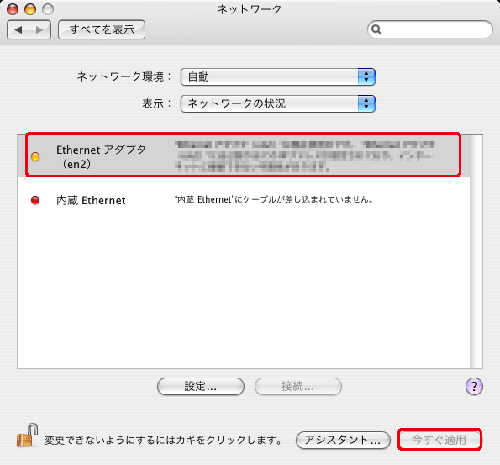Viewport: 500px width, 465px height.
Task: Select the Ethernet アダプタ (en2) row
Action: 243,155
